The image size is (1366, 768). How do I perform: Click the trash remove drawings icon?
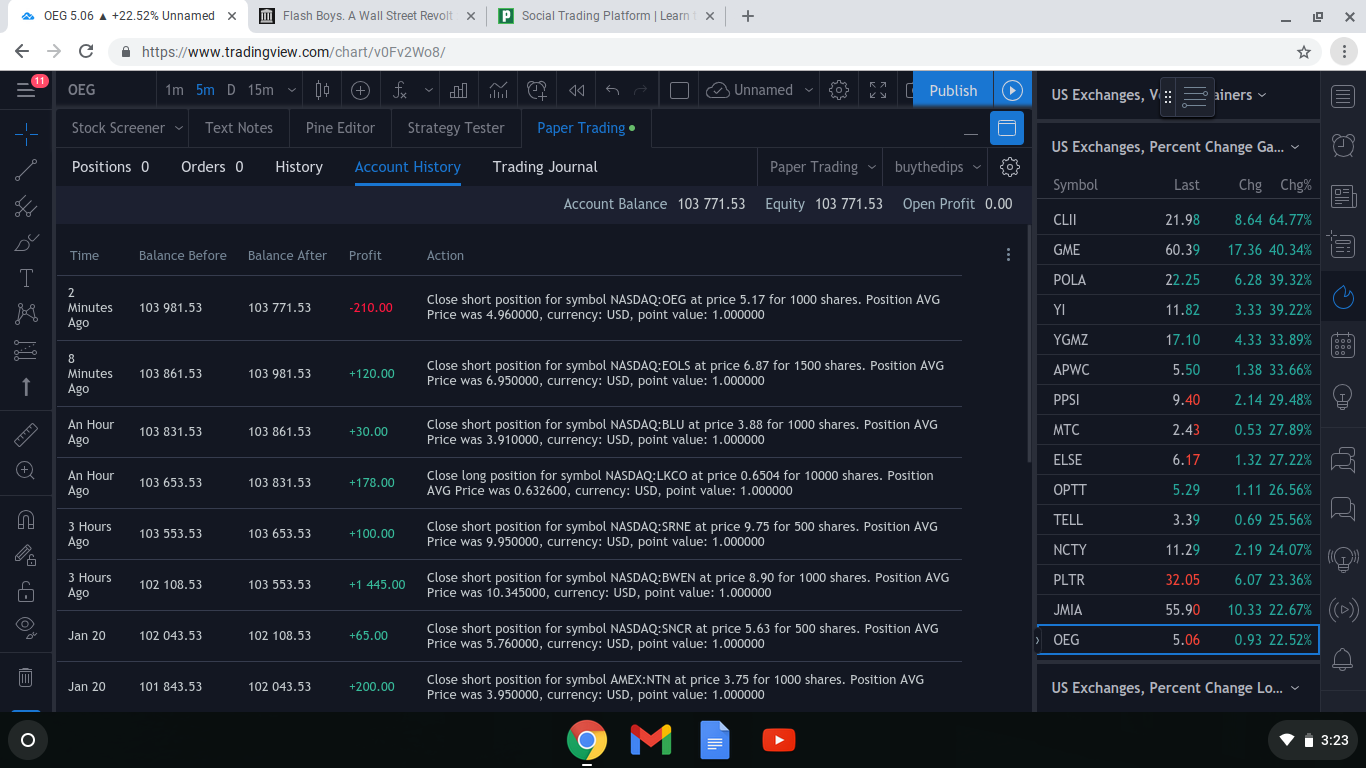pyautogui.click(x=26, y=677)
